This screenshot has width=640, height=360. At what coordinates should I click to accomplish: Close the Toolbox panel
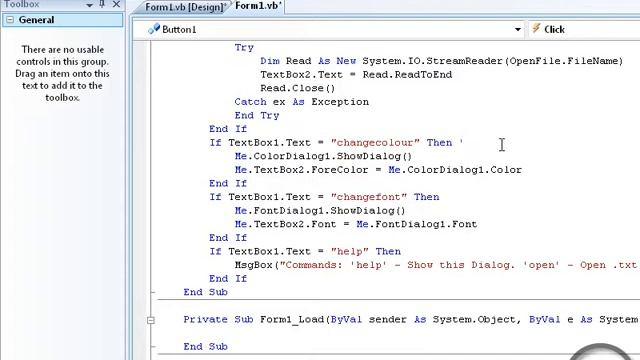click(x=116, y=4)
